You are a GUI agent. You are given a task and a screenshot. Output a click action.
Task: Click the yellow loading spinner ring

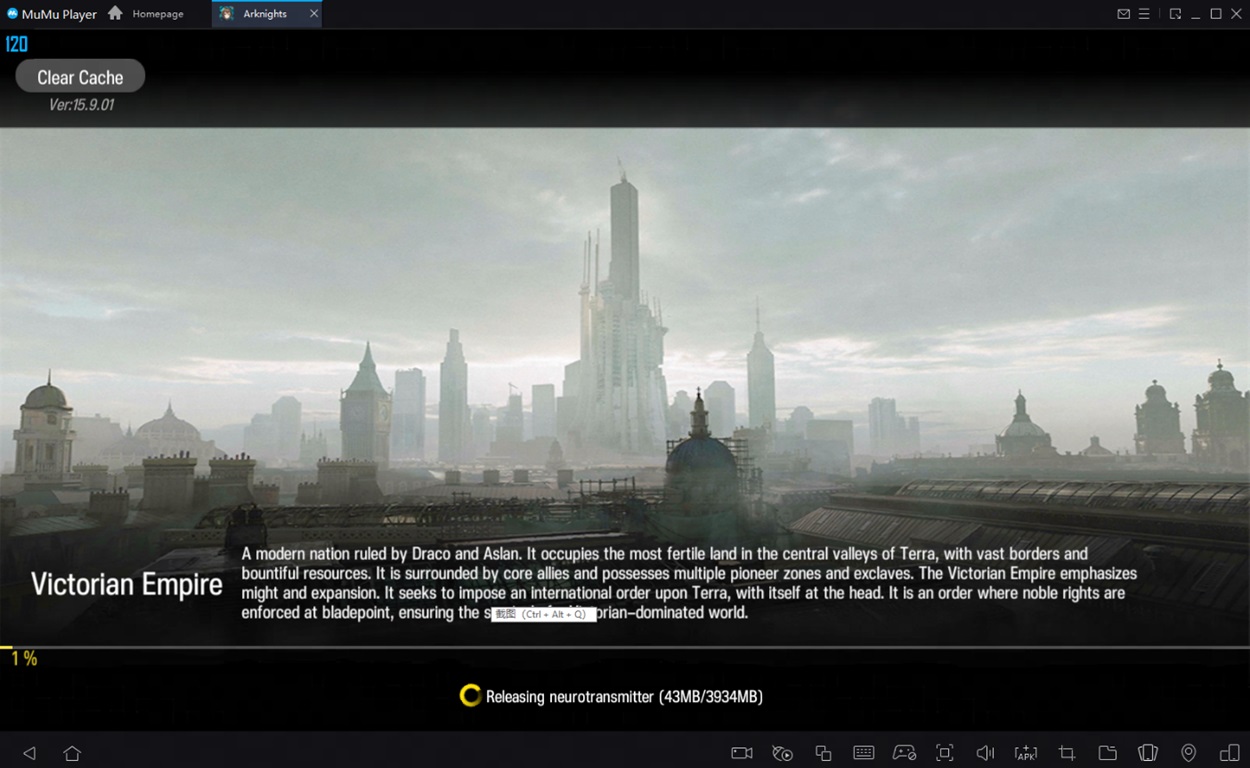coord(470,696)
